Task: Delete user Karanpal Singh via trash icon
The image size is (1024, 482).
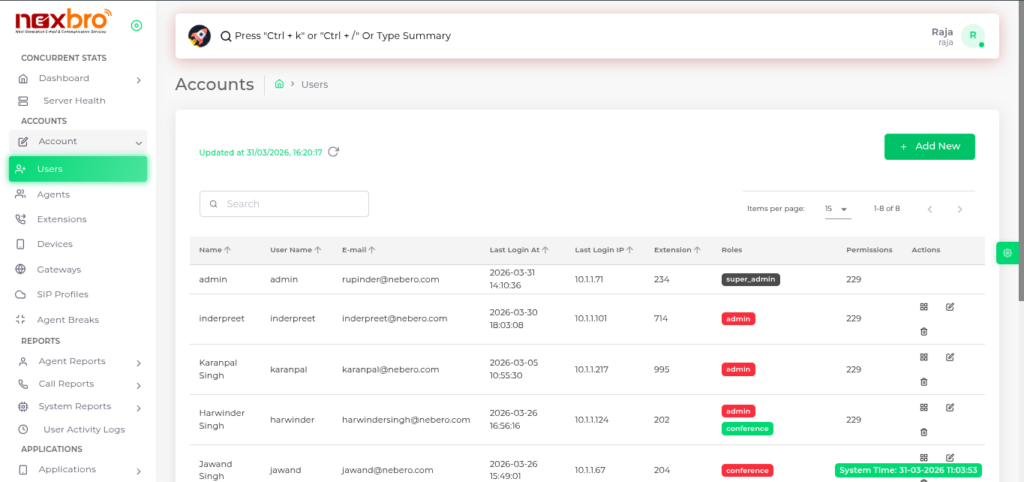Action: coord(923,381)
